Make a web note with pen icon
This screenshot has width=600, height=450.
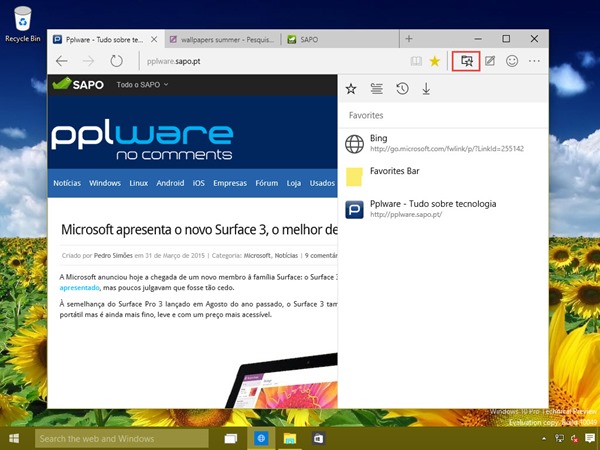490,61
